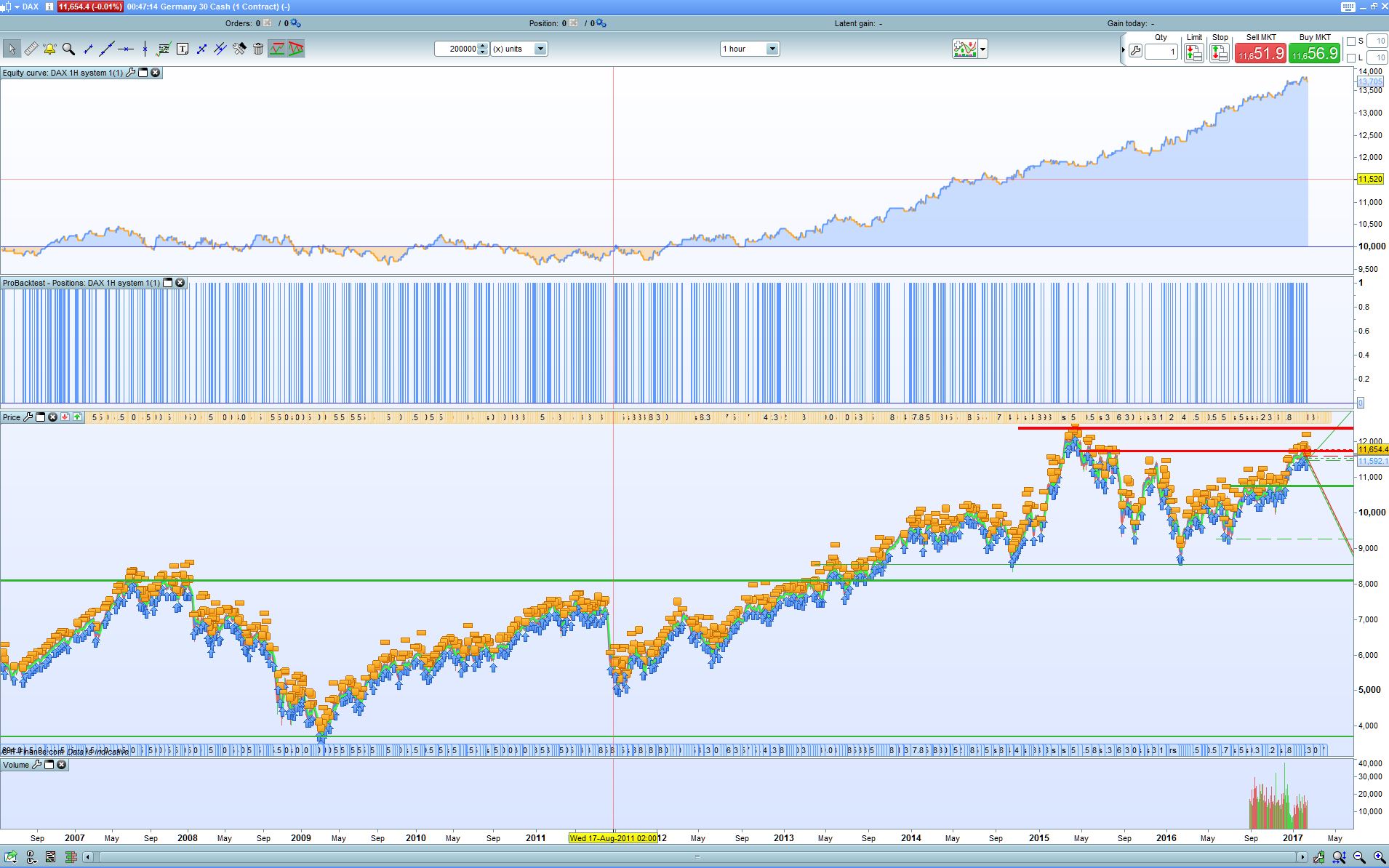Open the list icon in bottom bar
Screen dimensions: 1389x868
(x=51, y=857)
